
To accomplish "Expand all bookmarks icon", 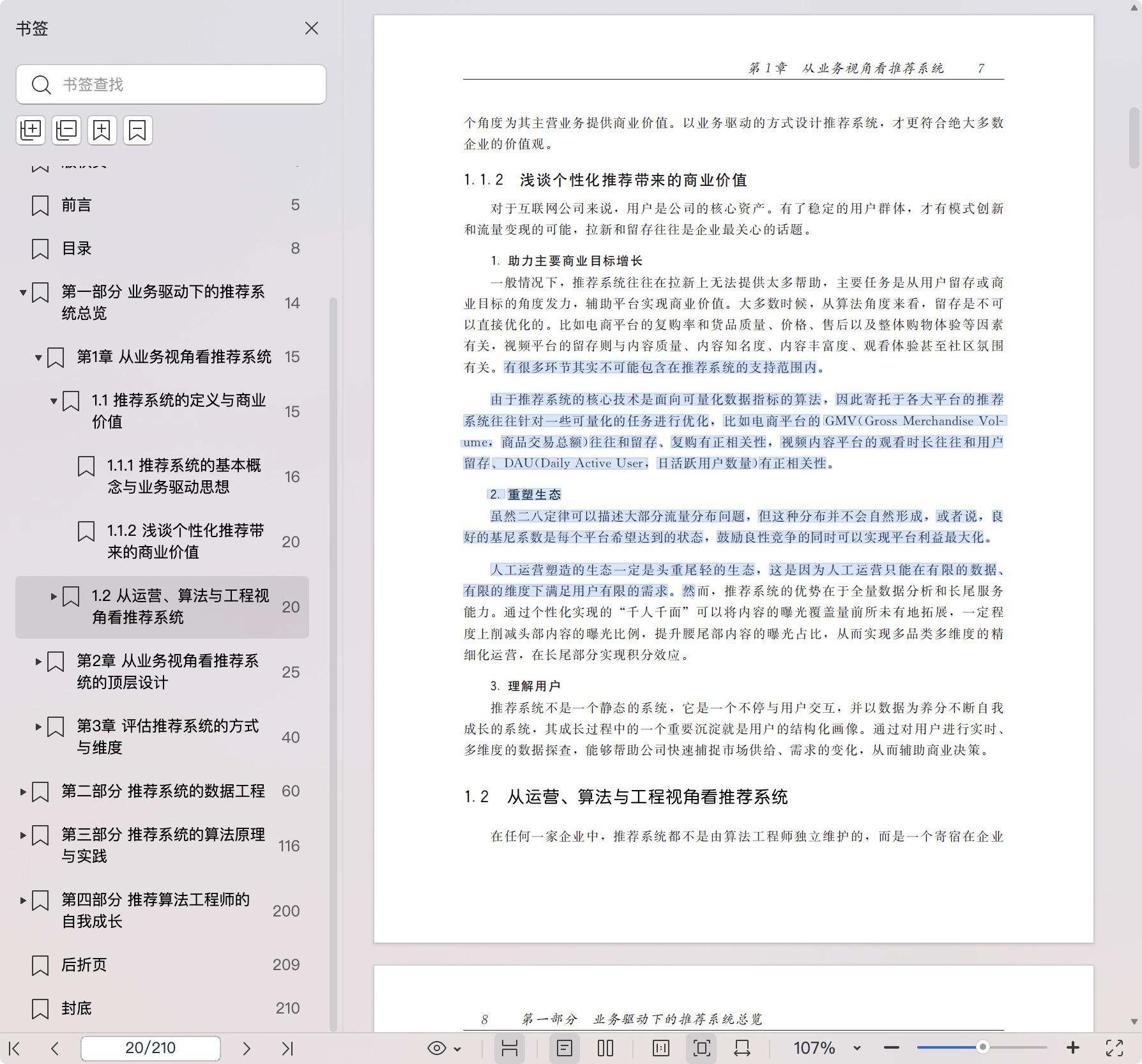I will pos(31,130).
